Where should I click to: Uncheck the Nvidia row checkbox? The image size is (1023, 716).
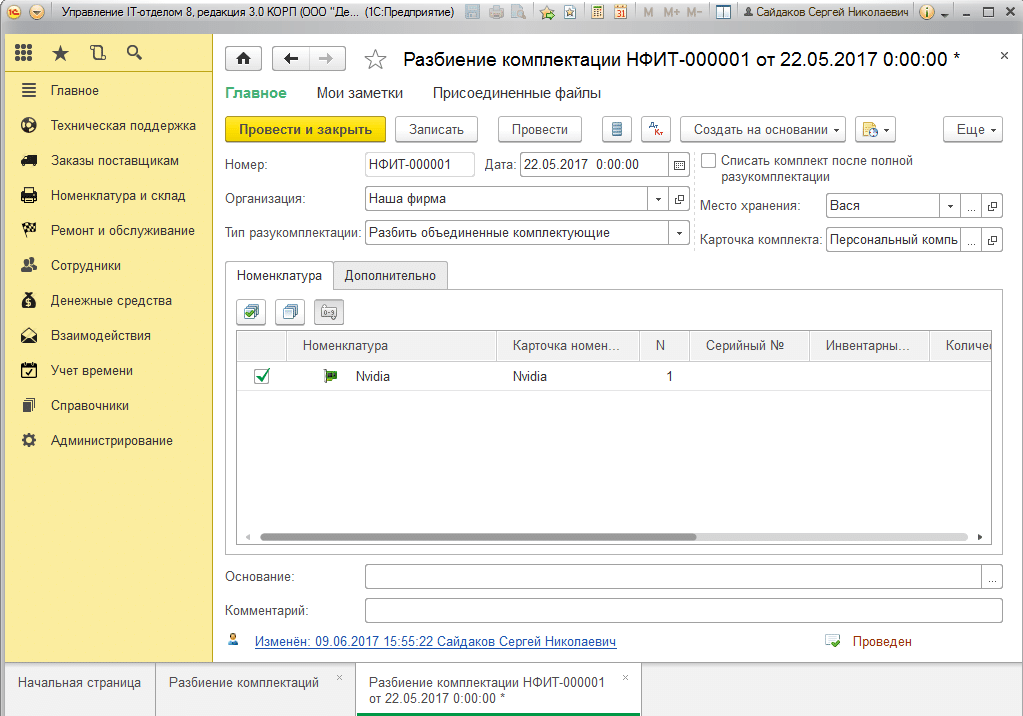tap(262, 377)
